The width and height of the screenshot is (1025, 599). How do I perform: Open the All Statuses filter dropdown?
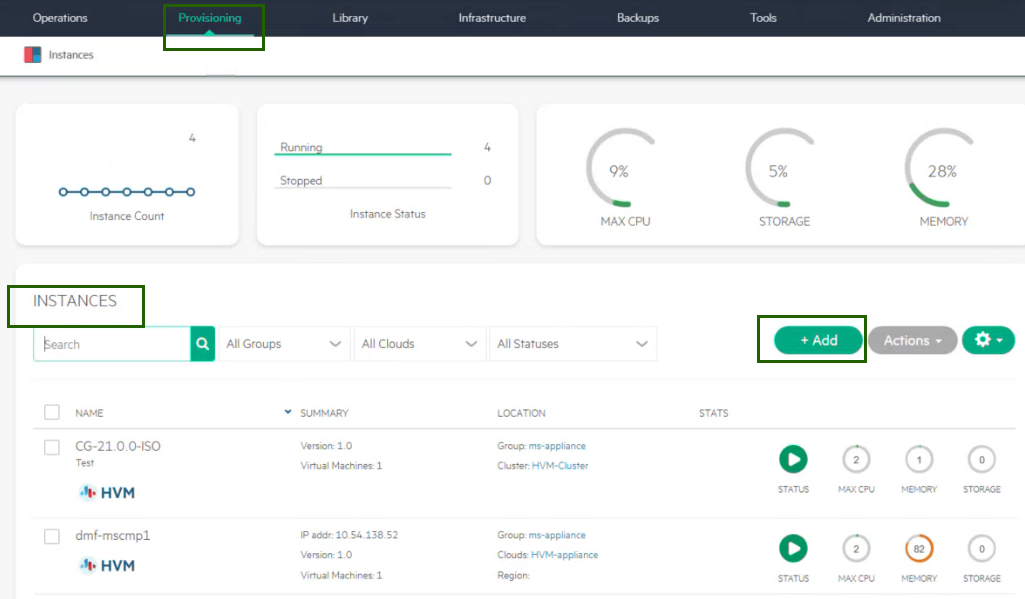pos(572,344)
